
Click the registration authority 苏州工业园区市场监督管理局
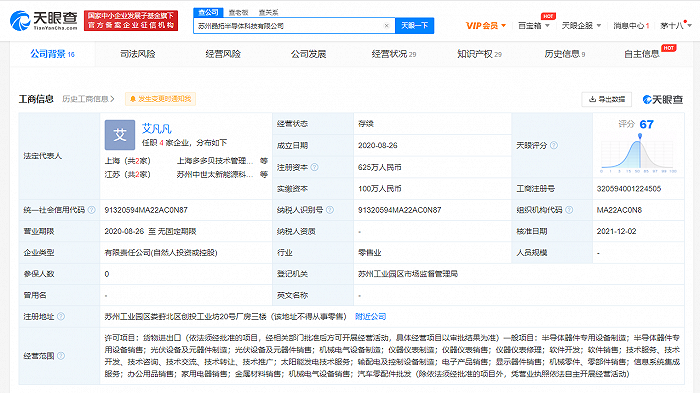[408, 274]
